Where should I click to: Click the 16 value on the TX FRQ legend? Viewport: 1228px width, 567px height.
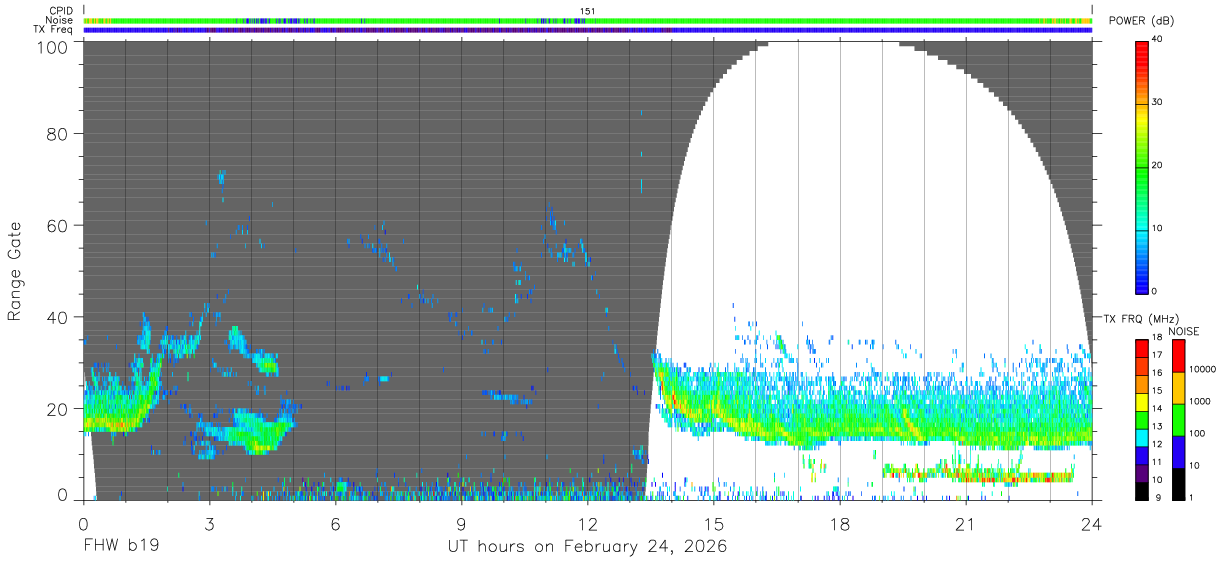pyautogui.click(x=1158, y=372)
